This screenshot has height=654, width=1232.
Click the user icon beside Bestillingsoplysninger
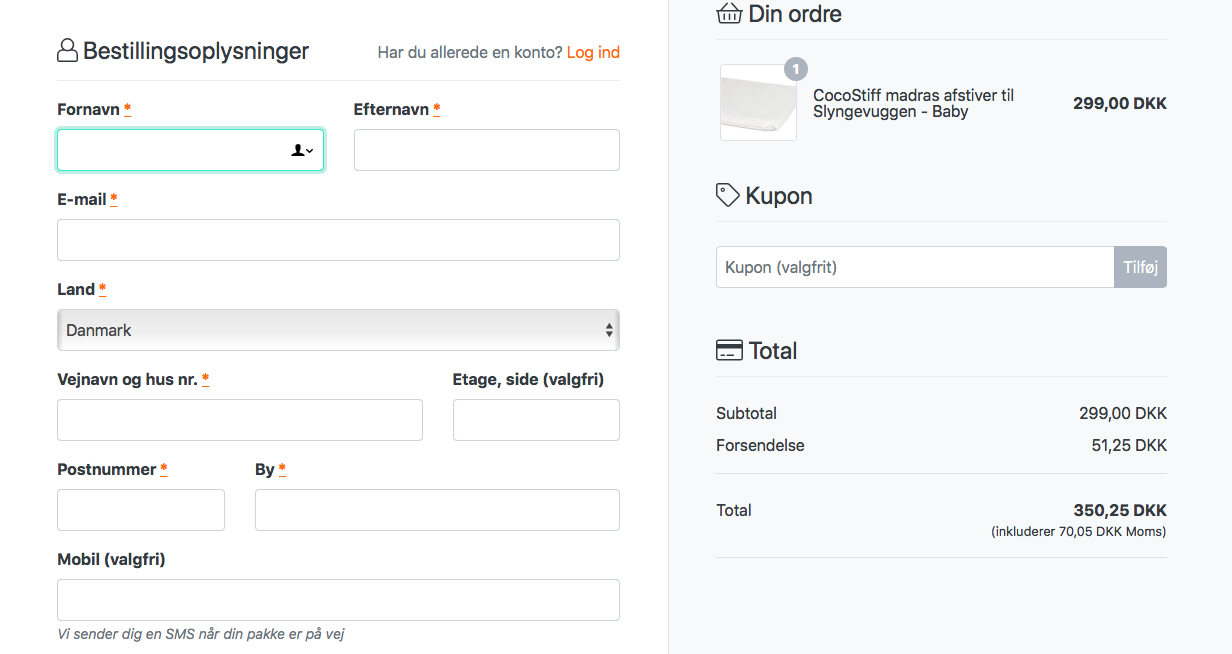click(67, 51)
